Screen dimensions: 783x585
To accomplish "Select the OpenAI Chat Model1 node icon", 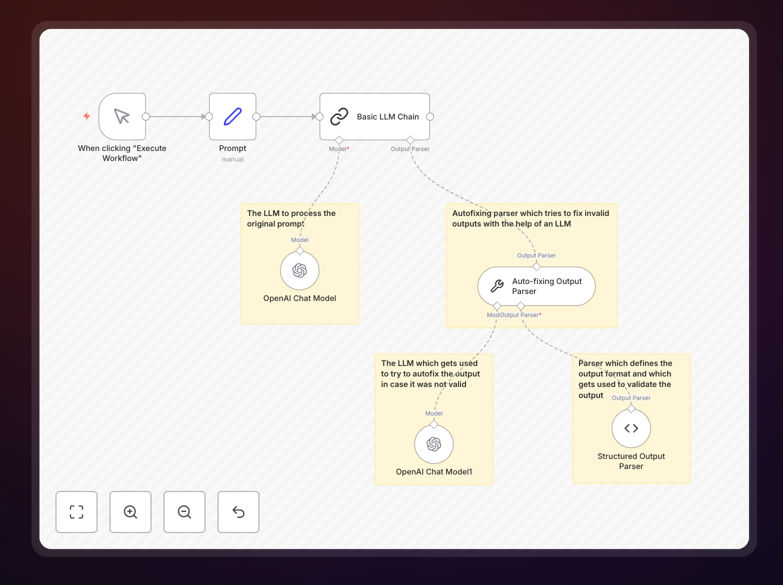I will pos(434,444).
